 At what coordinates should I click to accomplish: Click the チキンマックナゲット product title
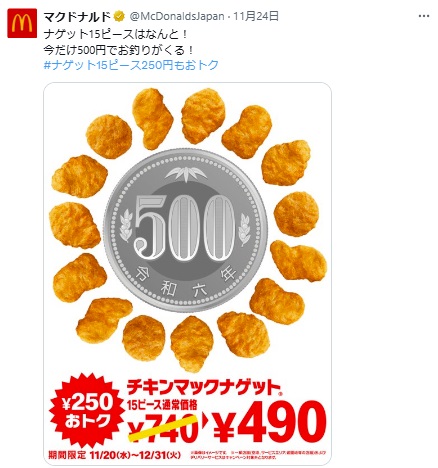pos(205,388)
